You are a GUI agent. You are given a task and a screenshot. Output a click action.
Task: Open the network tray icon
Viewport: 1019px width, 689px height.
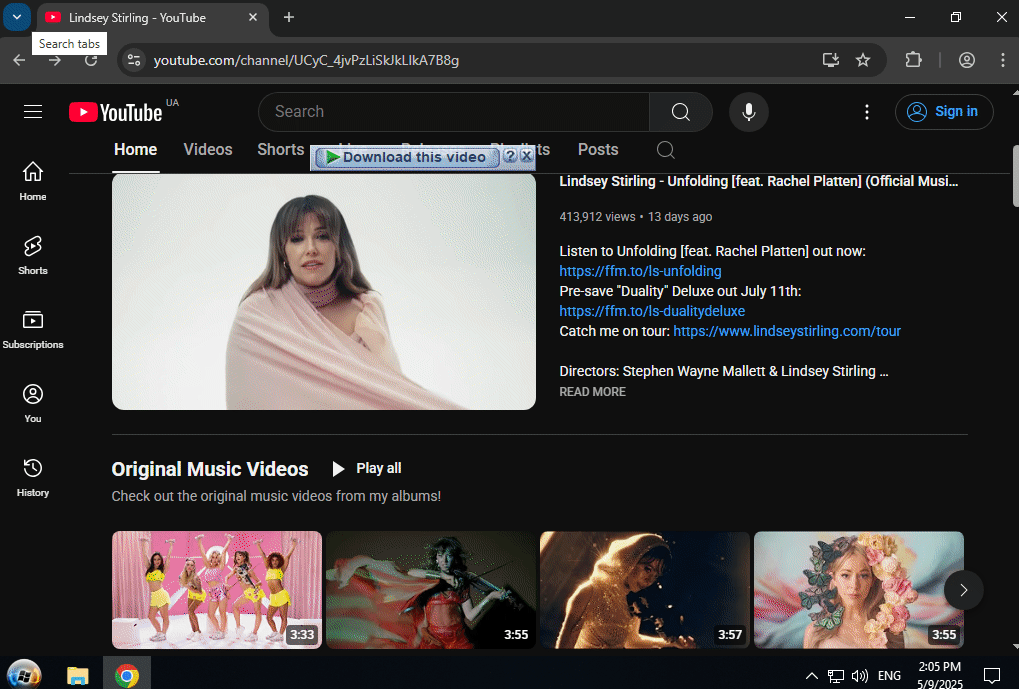coord(836,676)
